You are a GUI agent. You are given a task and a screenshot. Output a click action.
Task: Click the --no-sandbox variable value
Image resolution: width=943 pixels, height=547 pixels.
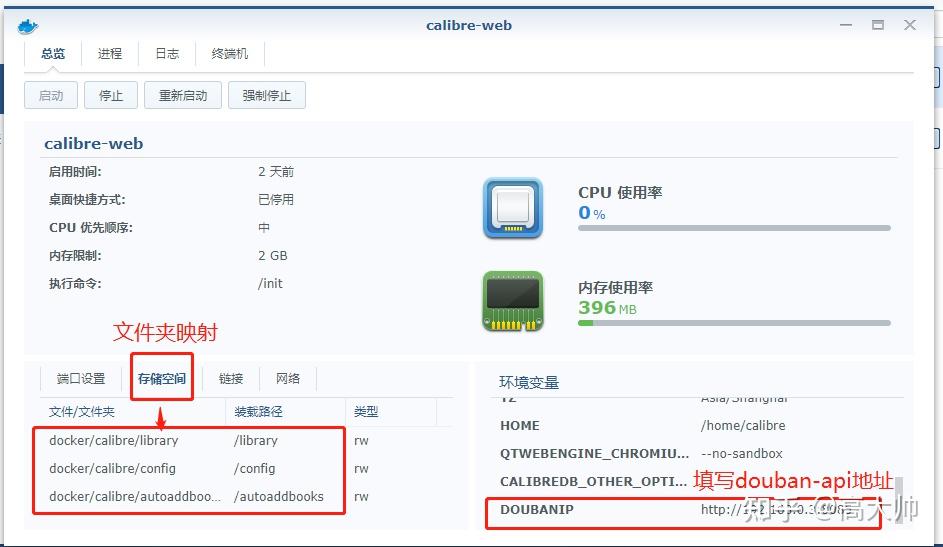(x=742, y=454)
